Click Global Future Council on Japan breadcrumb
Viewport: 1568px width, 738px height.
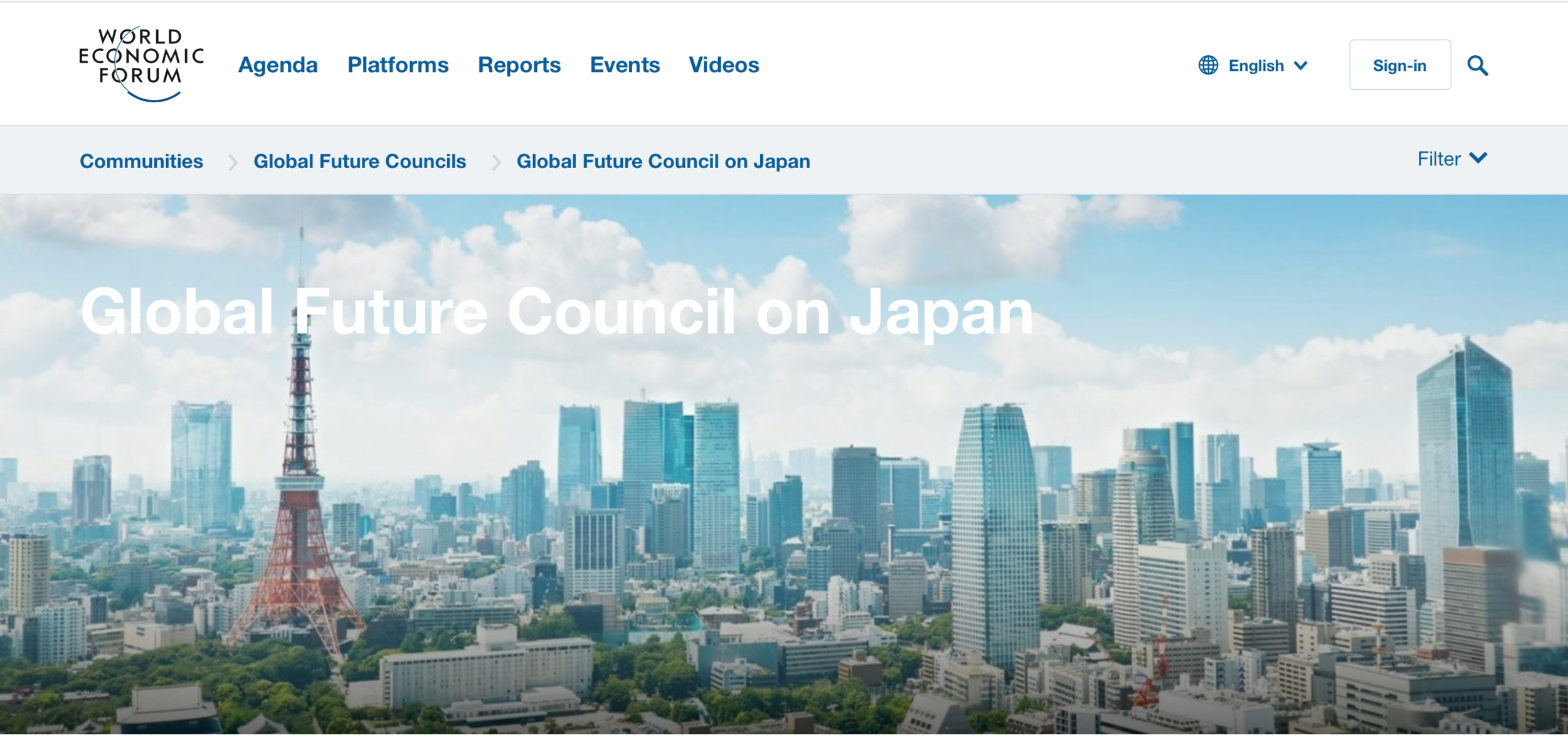click(x=663, y=161)
